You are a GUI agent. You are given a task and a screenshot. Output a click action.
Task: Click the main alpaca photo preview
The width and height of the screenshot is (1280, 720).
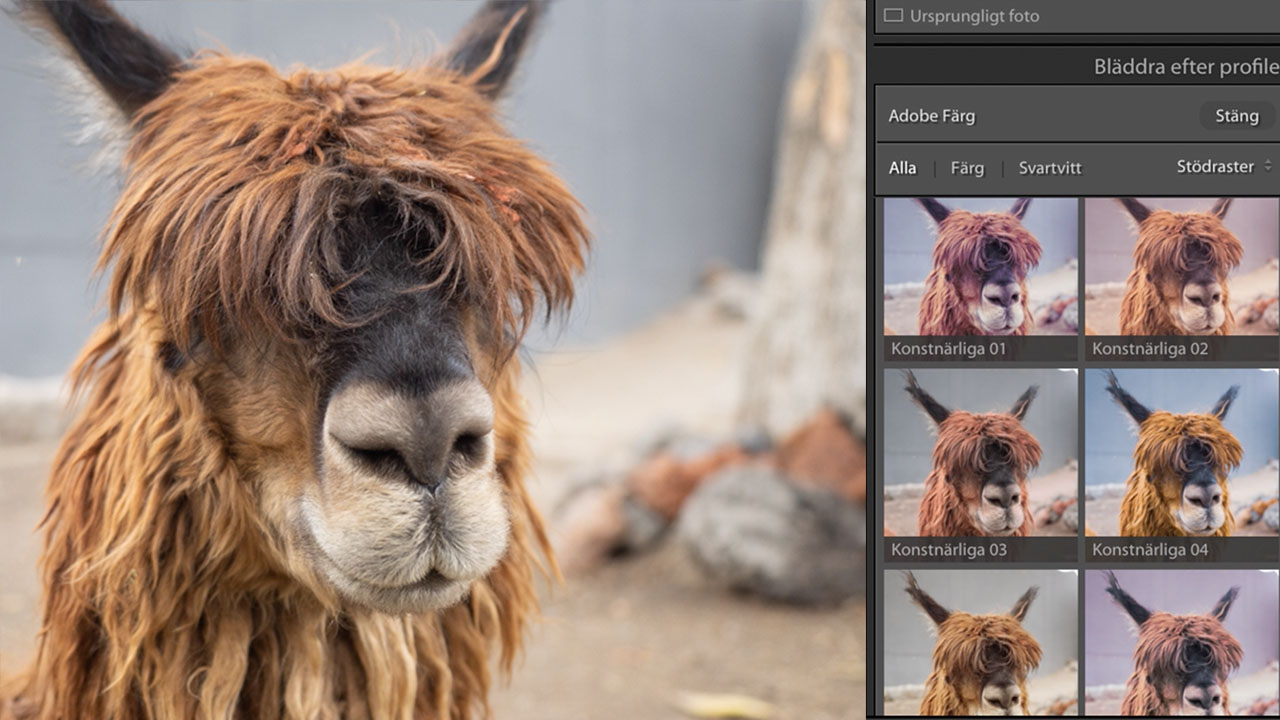pyautogui.click(x=432, y=360)
